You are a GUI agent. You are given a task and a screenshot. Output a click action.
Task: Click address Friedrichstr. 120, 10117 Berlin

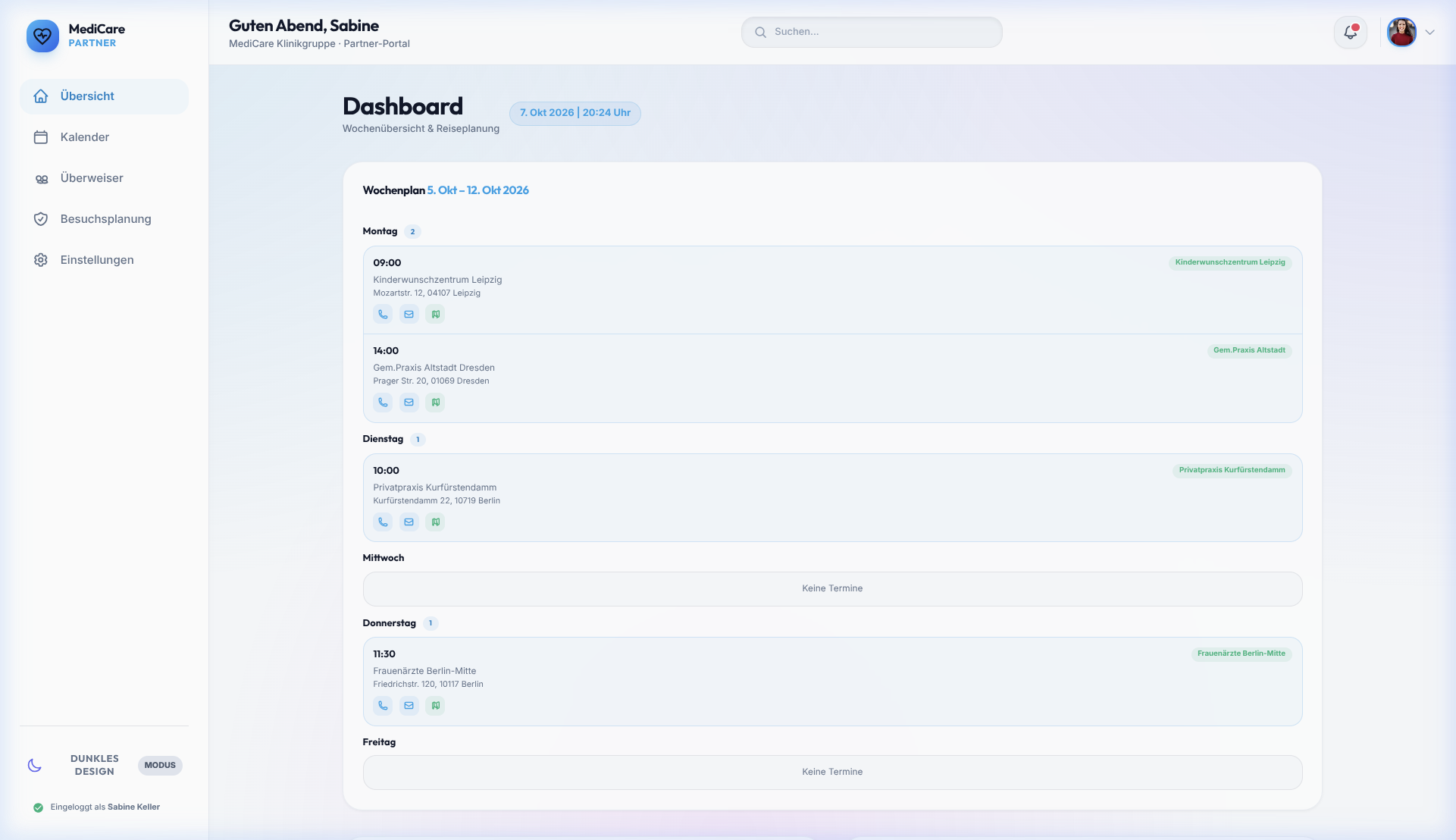(428, 684)
